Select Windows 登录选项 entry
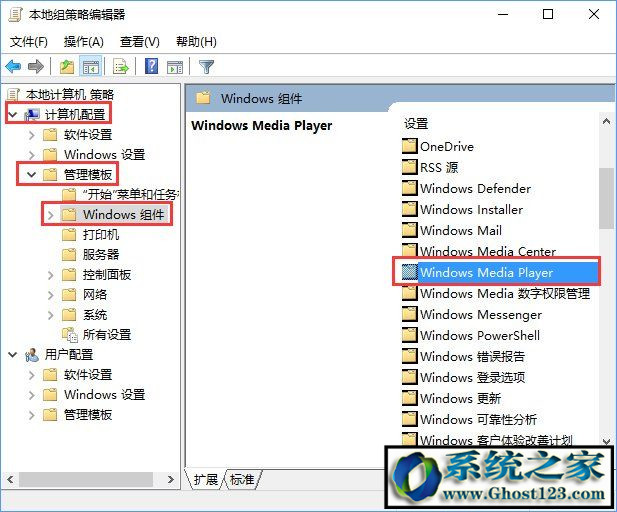 point(472,377)
